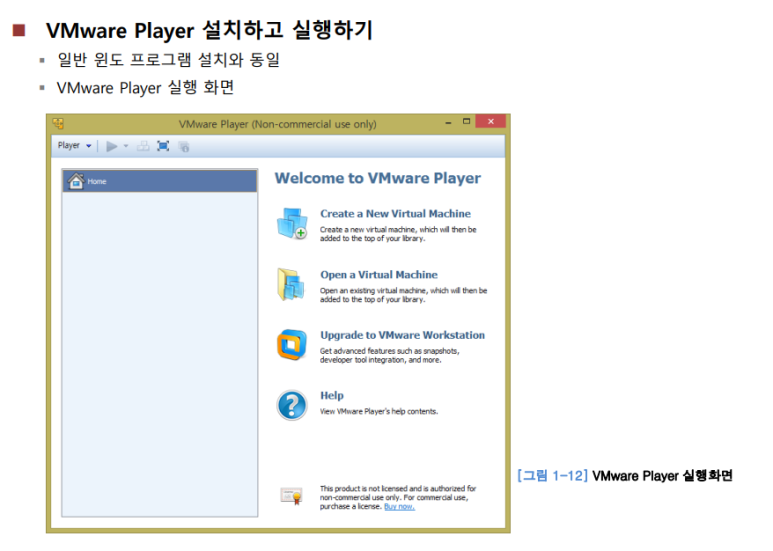This screenshot has width=773, height=551.
Task: Click the Buy now link
Action: [x=399, y=507]
